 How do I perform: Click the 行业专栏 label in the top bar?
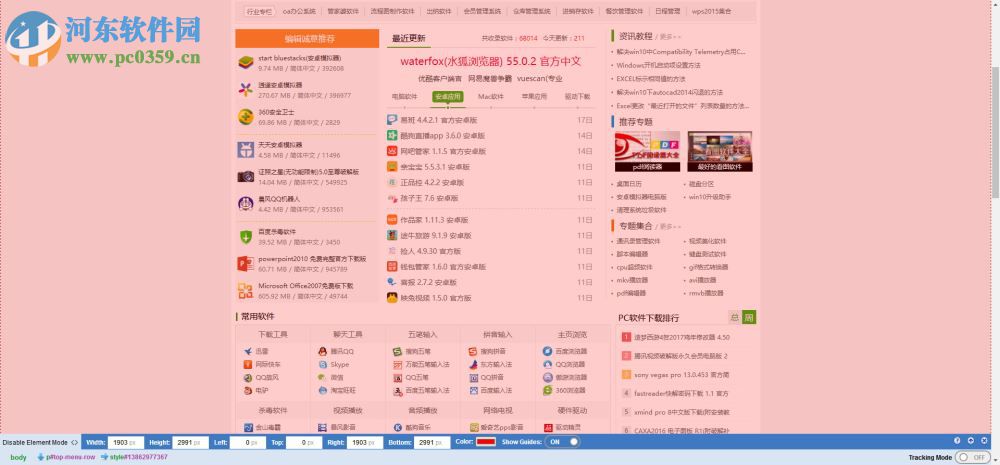point(258,11)
